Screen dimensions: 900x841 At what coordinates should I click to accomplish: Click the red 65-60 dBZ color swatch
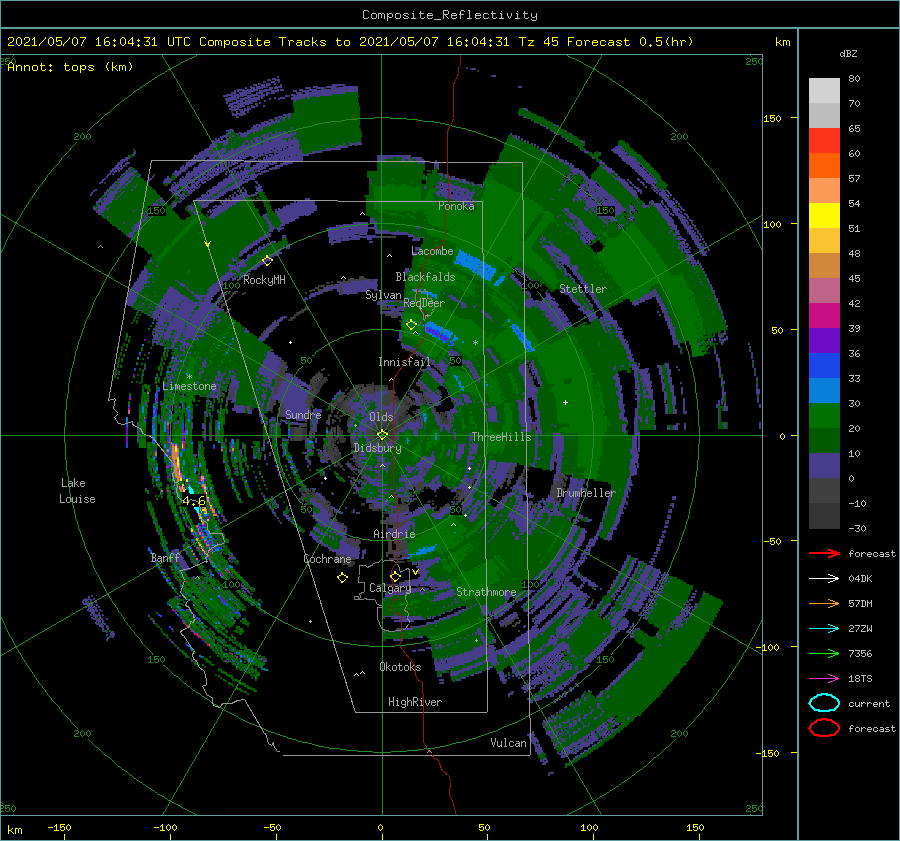pos(824,141)
